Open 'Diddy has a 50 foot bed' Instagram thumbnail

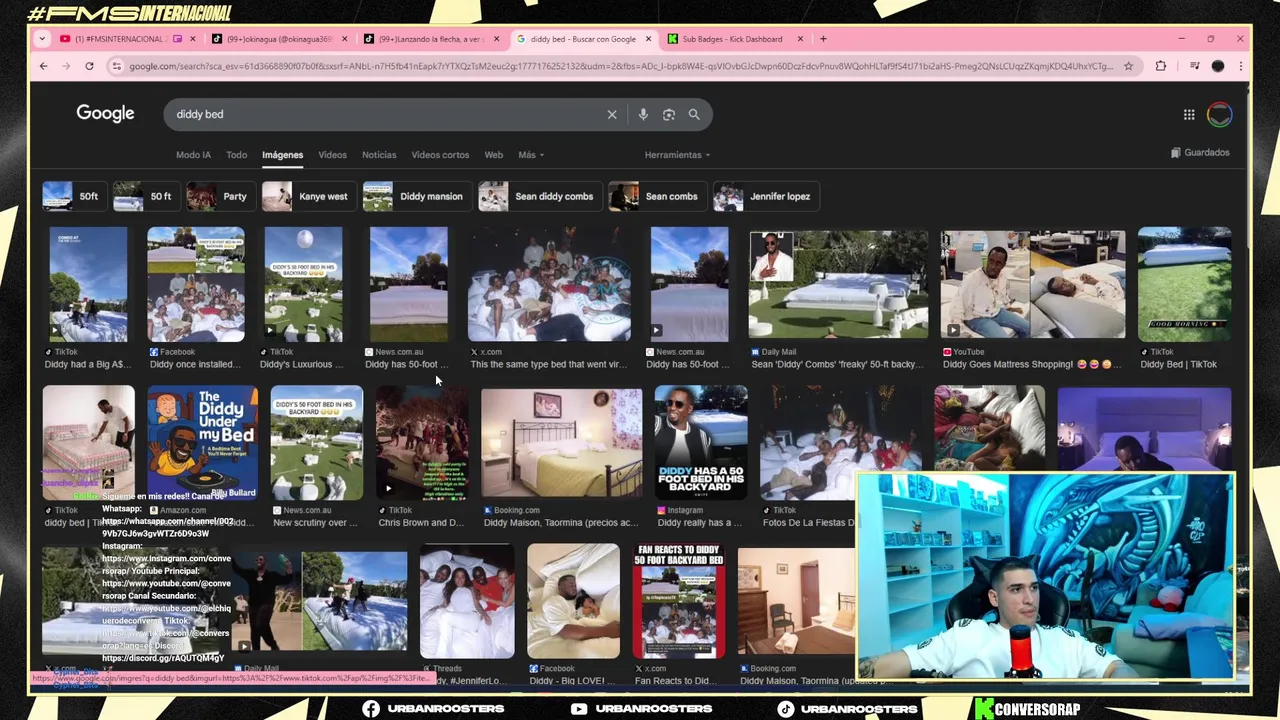701,443
